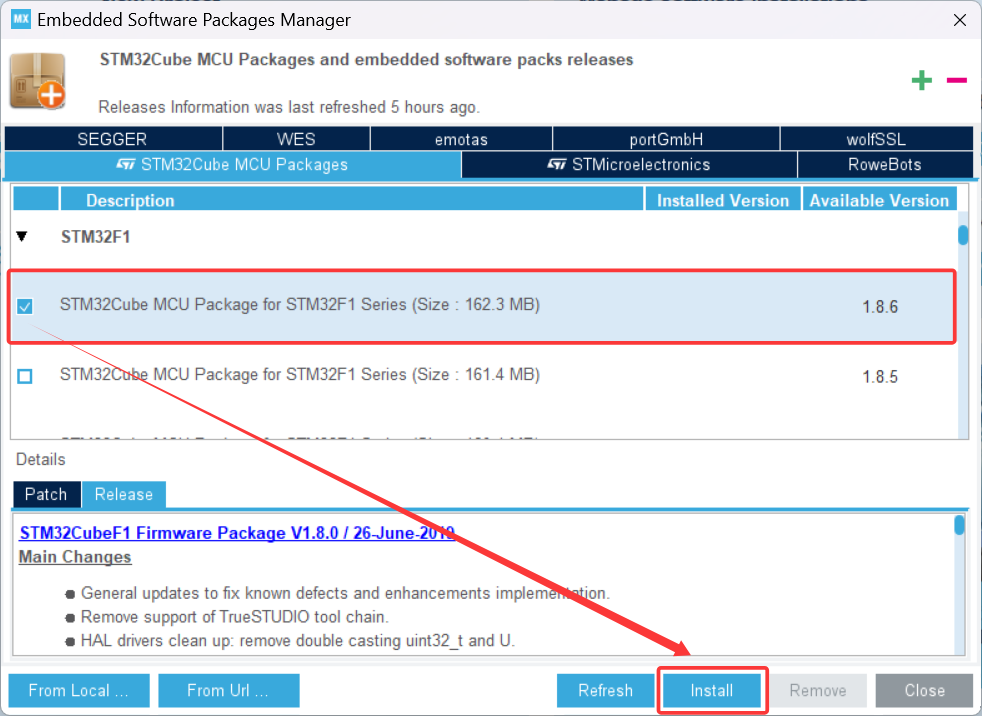
Task: Click the From Url button
Action: [x=229, y=690]
